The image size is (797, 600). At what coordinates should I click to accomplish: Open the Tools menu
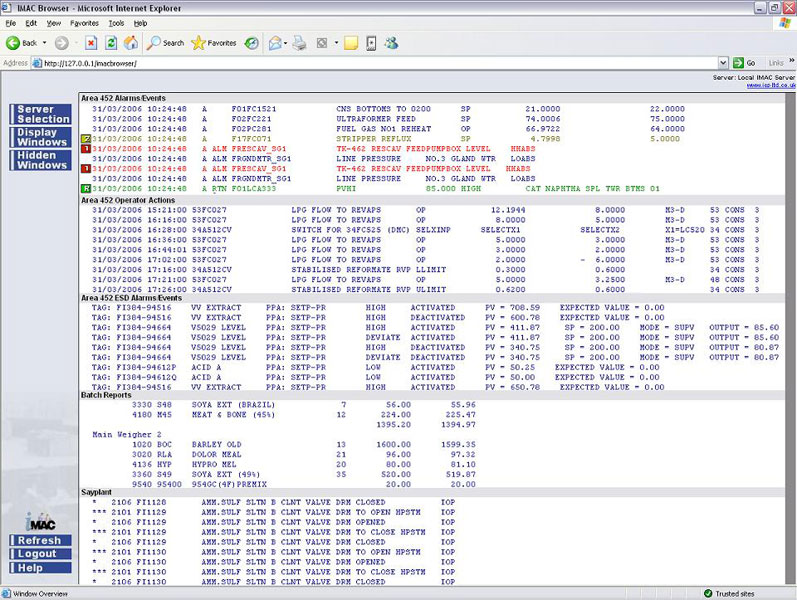pos(116,22)
